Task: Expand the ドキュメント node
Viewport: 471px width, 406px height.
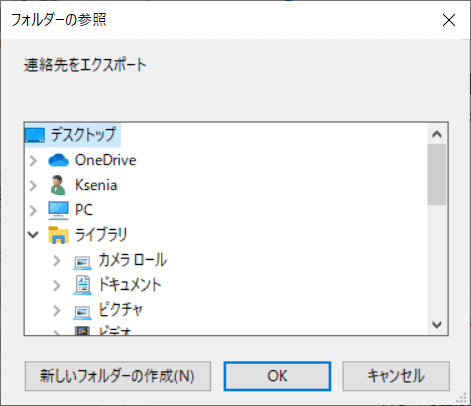Action: pos(57,286)
